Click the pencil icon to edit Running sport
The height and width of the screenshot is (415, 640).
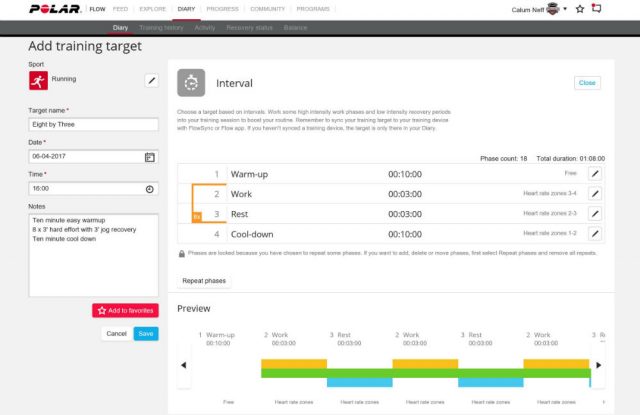pyautogui.click(x=151, y=80)
